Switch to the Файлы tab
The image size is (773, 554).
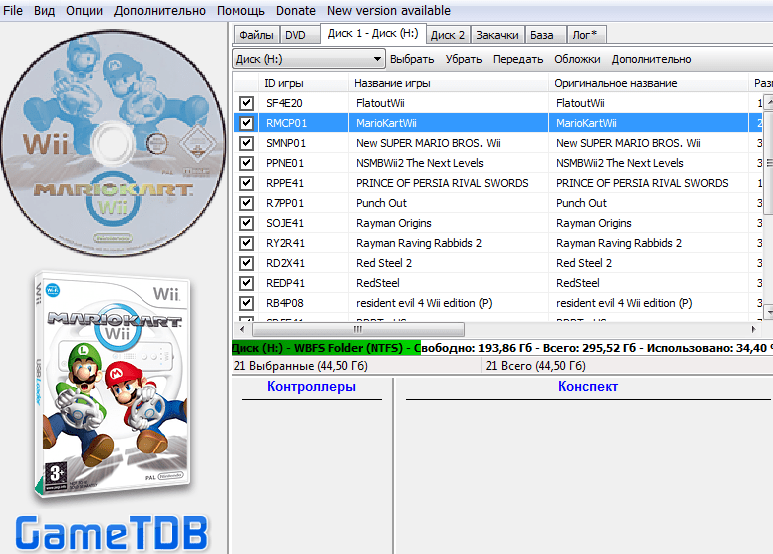coord(256,35)
